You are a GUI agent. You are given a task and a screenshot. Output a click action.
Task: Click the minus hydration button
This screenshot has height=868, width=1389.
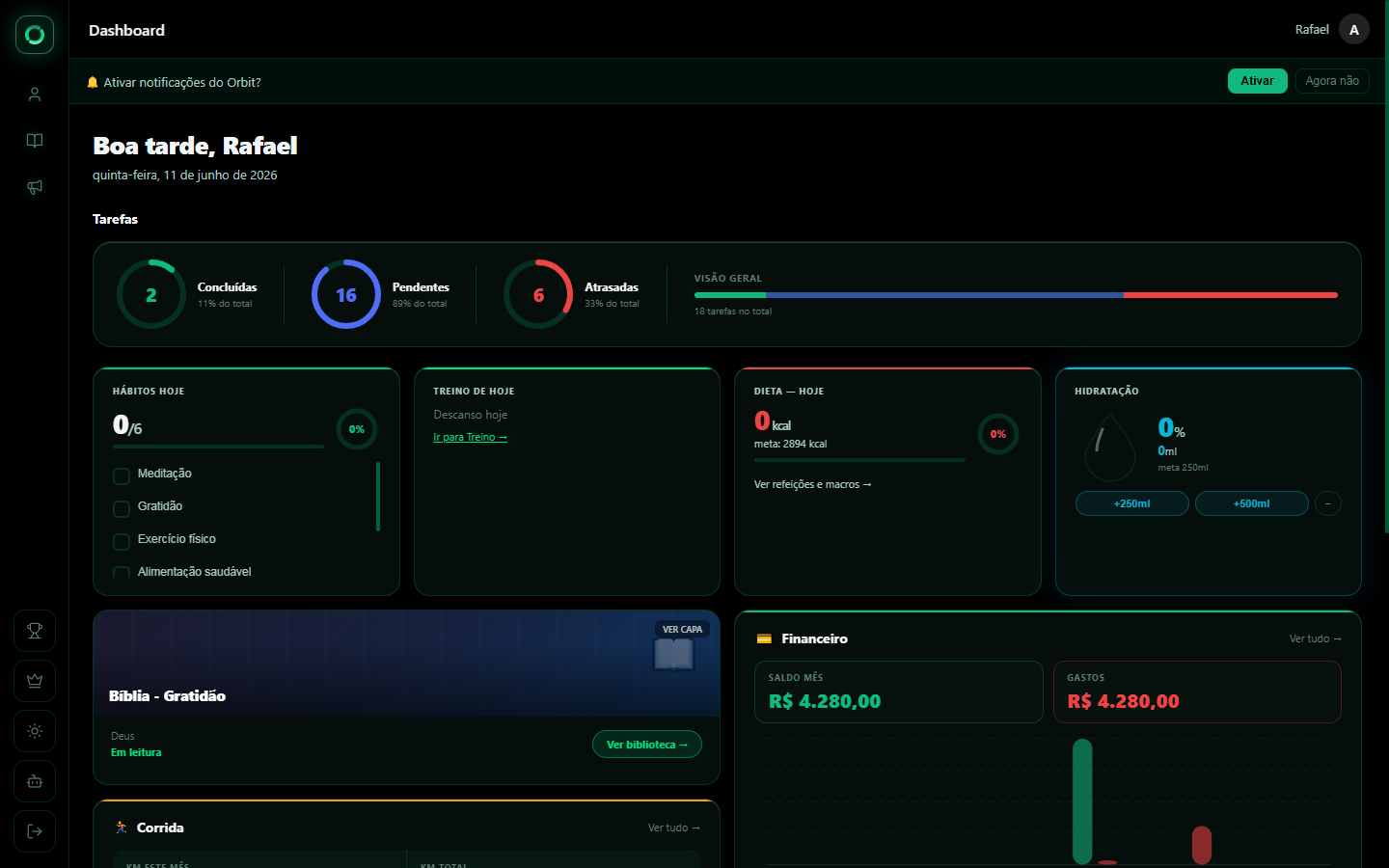click(1328, 503)
